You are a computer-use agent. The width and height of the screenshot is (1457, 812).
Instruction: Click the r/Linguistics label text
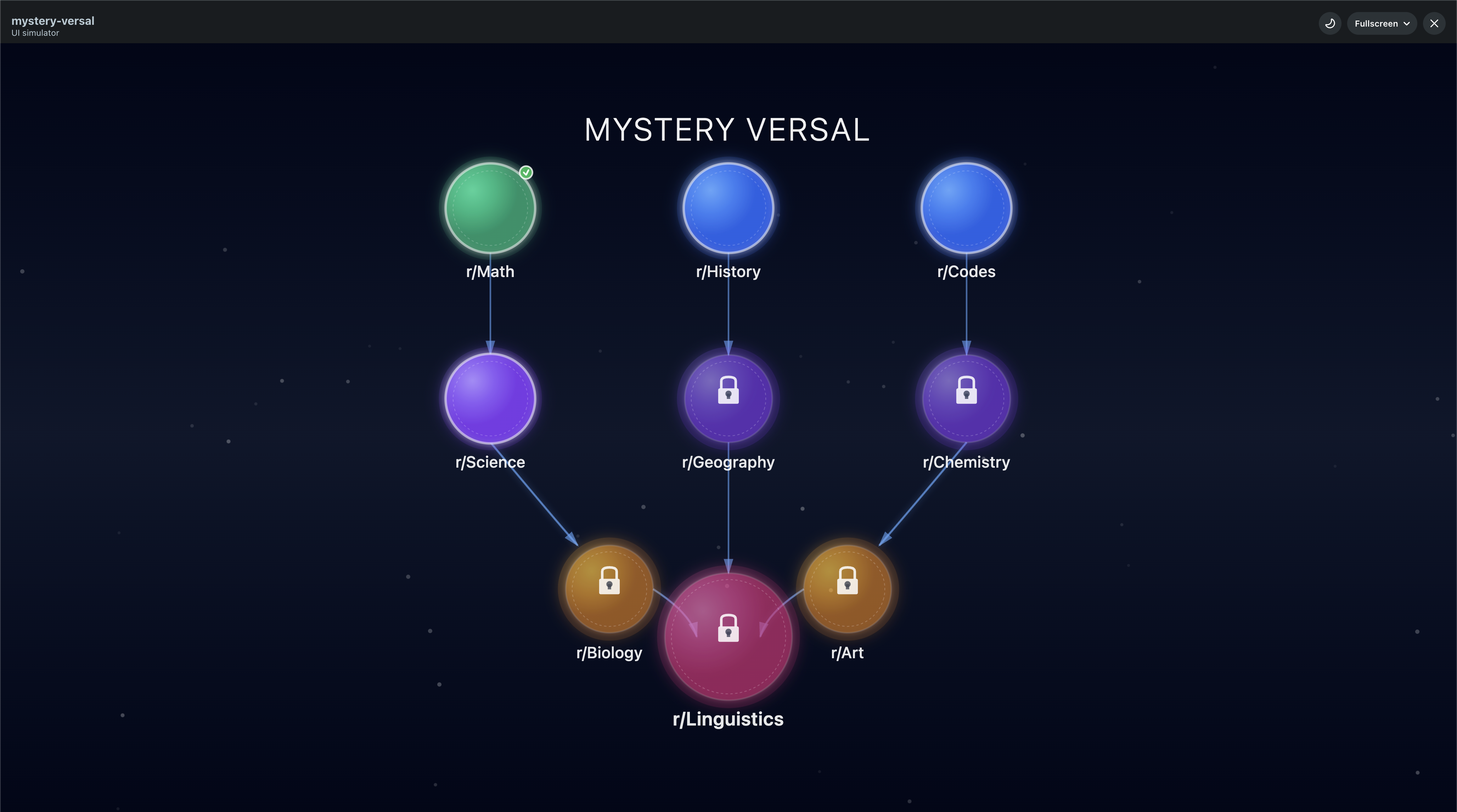tap(728, 719)
